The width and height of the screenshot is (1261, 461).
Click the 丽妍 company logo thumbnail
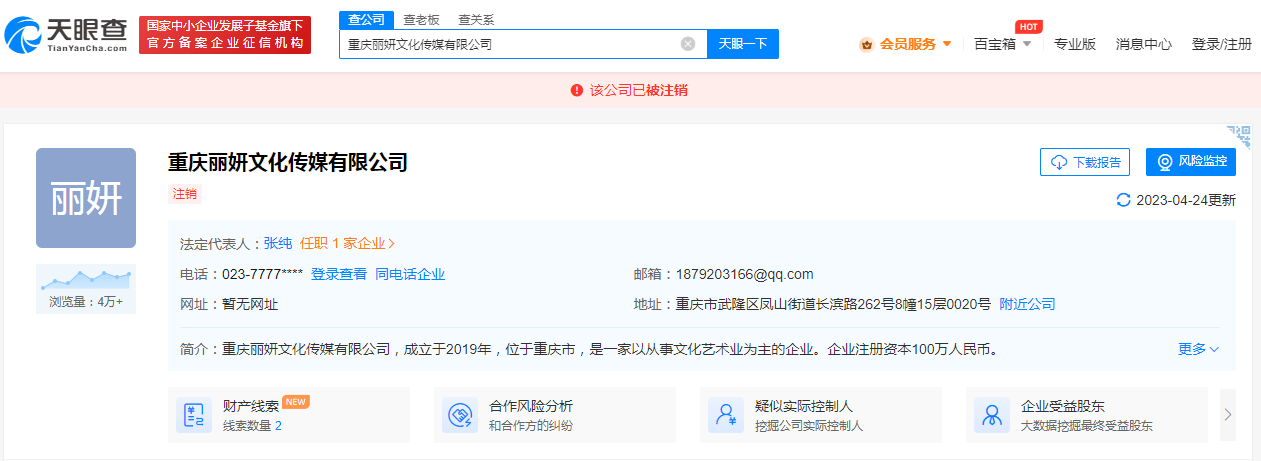click(86, 198)
